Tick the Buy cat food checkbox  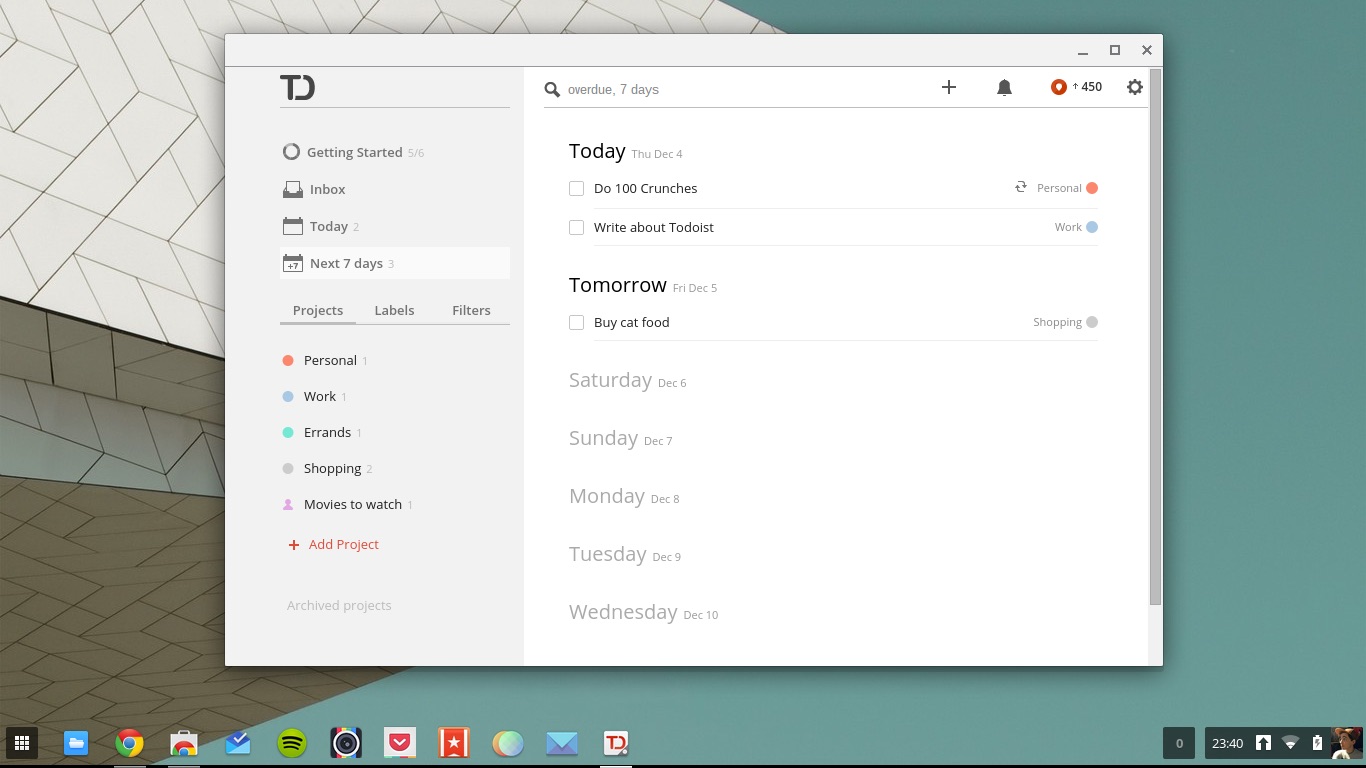tap(576, 322)
